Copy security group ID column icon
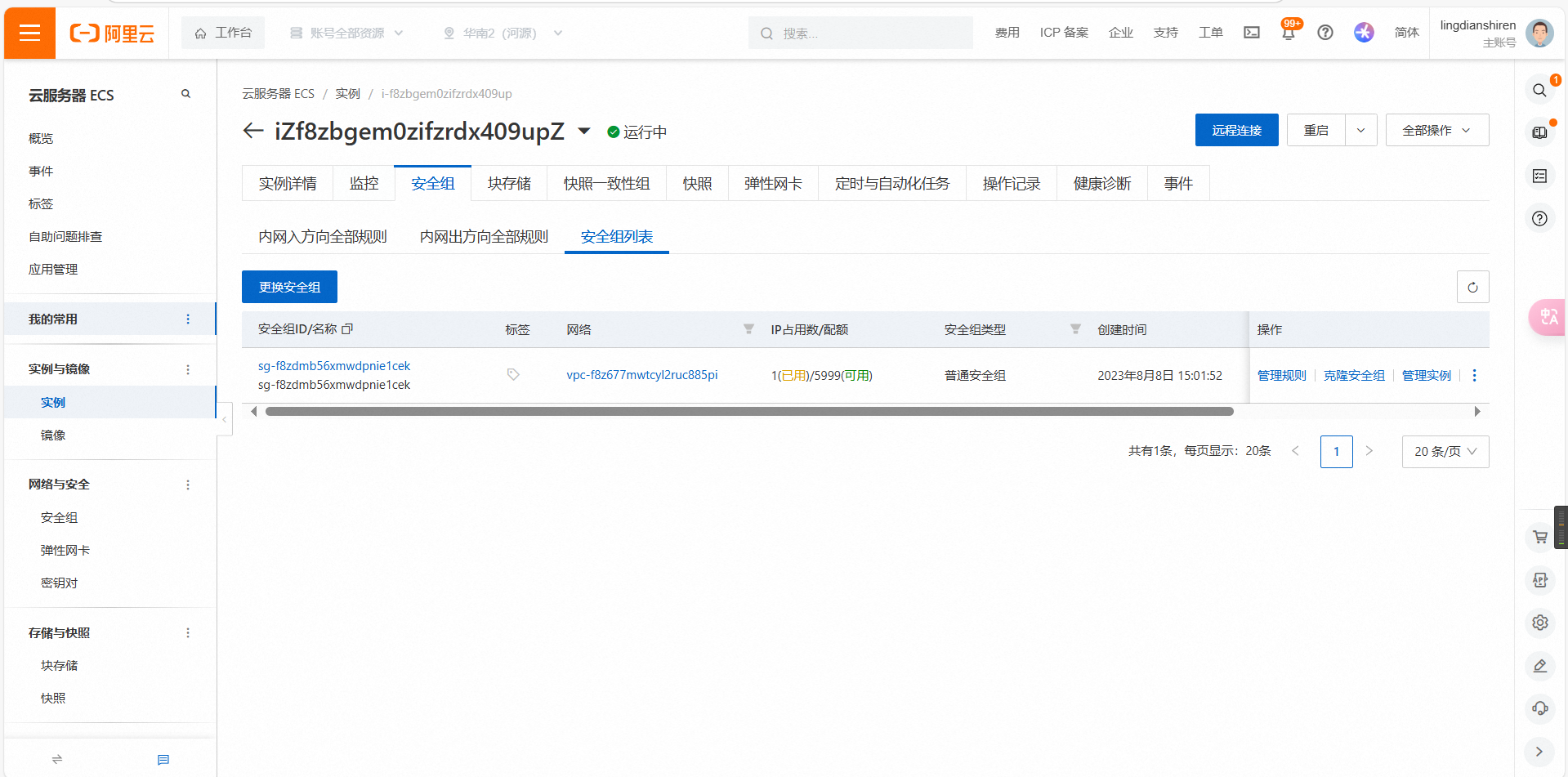 click(347, 329)
